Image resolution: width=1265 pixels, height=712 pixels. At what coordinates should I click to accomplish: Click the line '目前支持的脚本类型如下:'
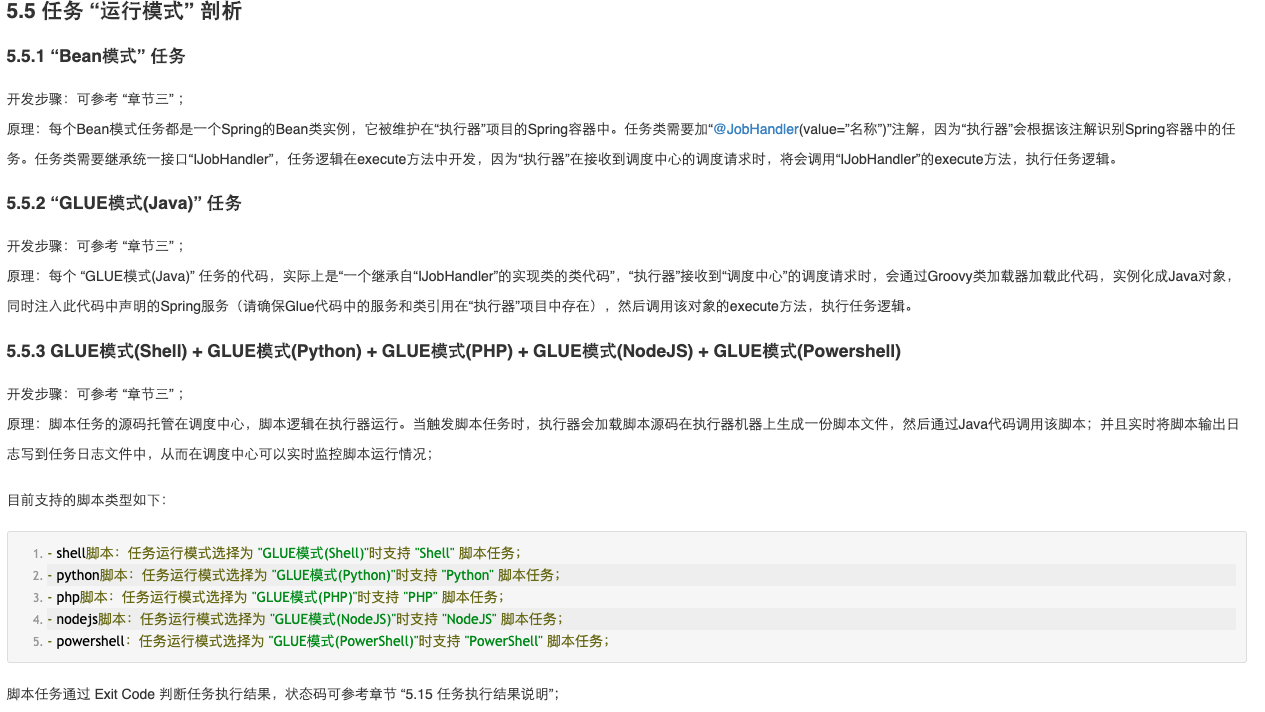point(87,499)
